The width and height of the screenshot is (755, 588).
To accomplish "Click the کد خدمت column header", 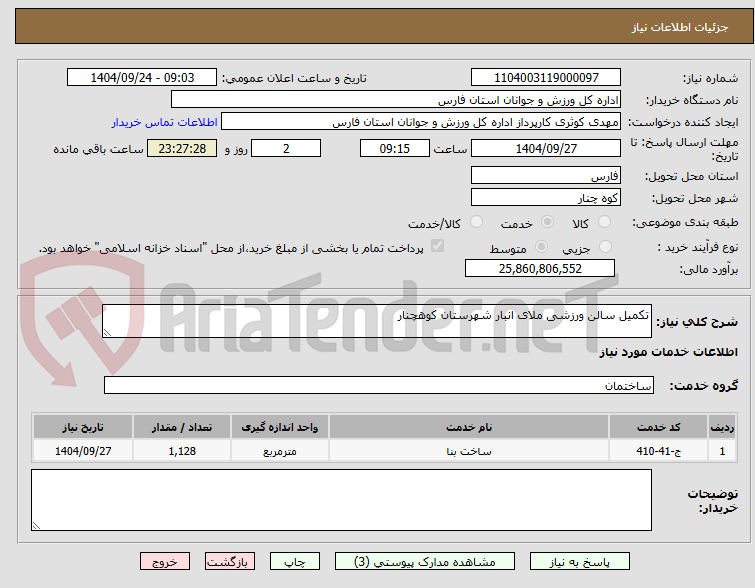I will [658, 427].
